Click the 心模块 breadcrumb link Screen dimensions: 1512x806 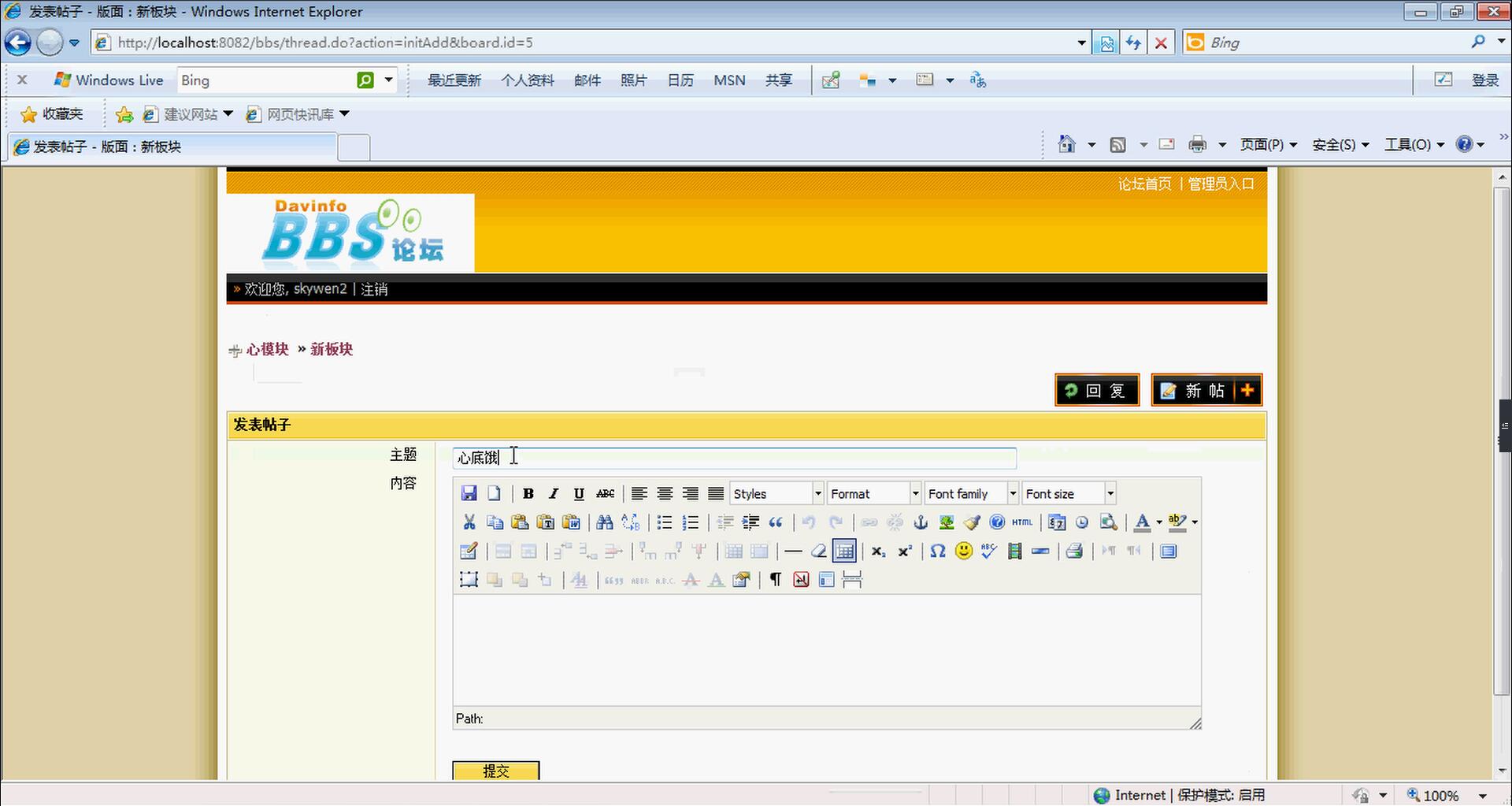(268, 349)
